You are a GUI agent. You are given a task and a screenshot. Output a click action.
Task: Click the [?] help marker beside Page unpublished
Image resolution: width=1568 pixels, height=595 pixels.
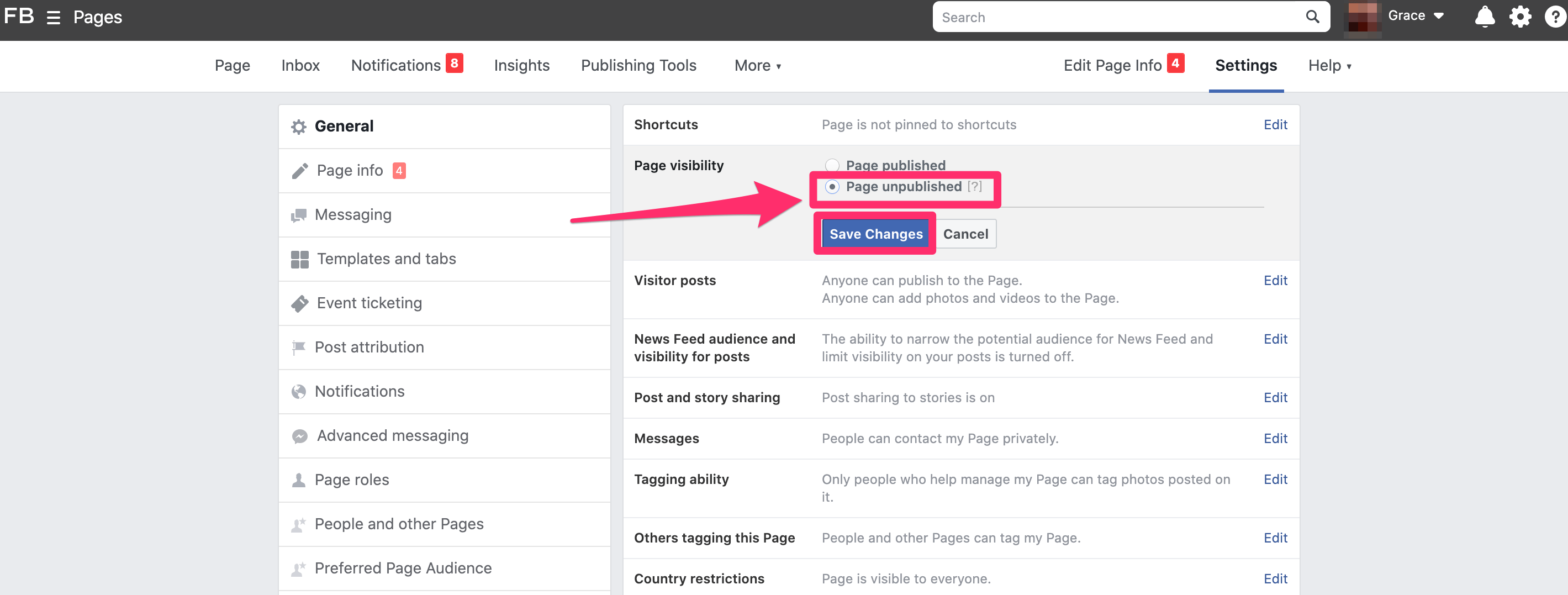click(x=974, y=187)
